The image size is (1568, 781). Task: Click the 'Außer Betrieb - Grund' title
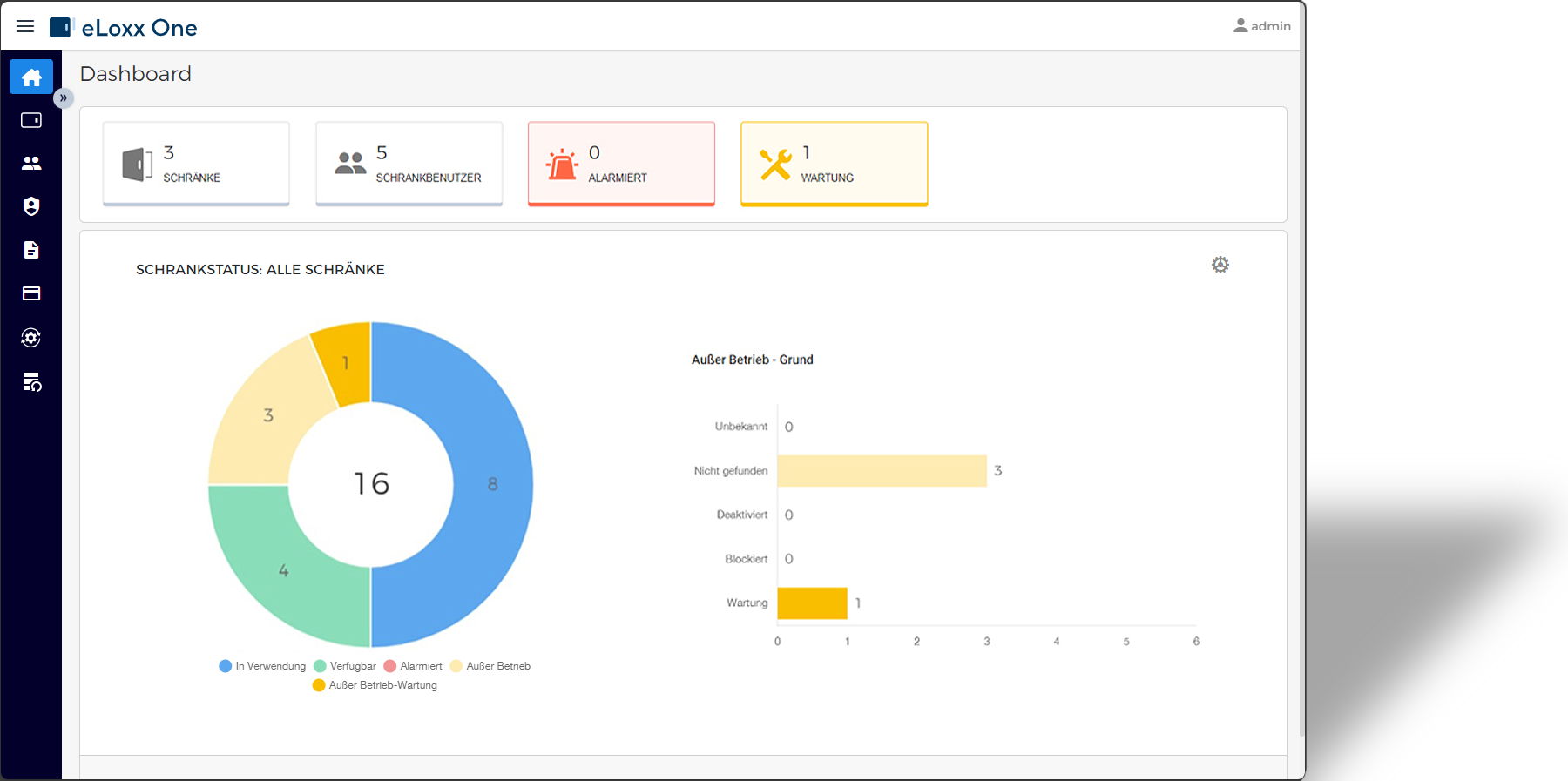click(753, 360)
